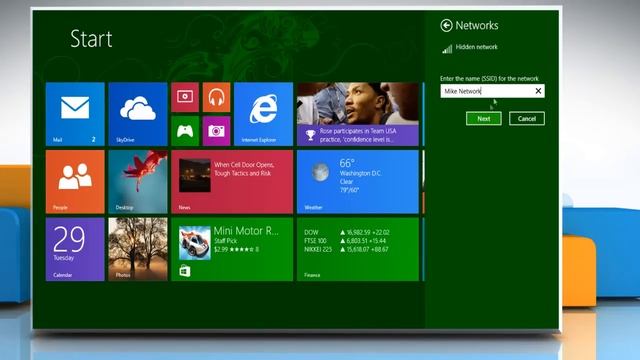Go back using the Networks arrow
The width and height of the screenshot is (640, 360).
click(x=446, y=25)
